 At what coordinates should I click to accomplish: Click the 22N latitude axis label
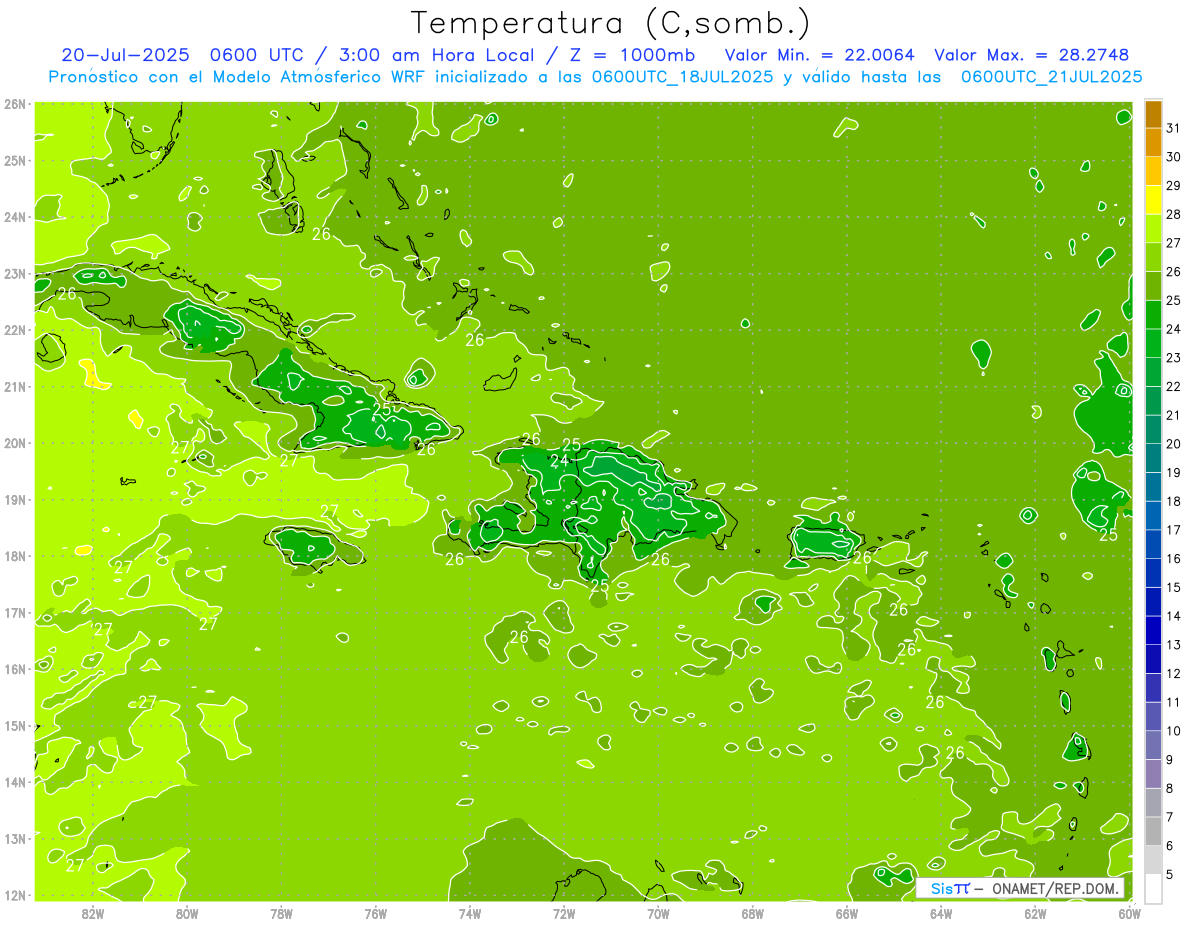(14, 330)
